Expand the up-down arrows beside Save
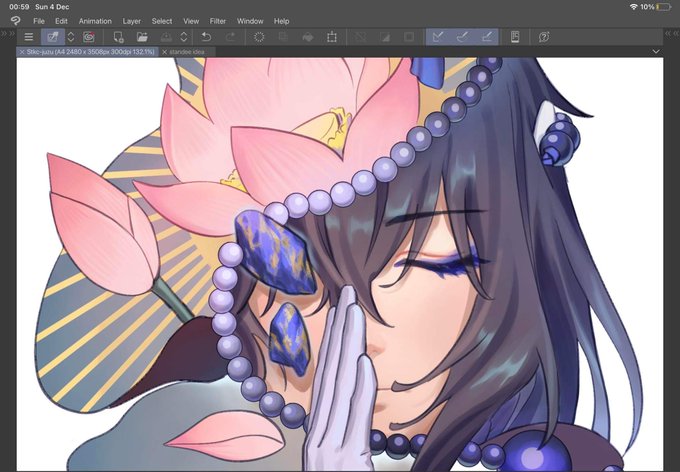The height and width of the screenshot is (472, 680). (x=184, y=37)
